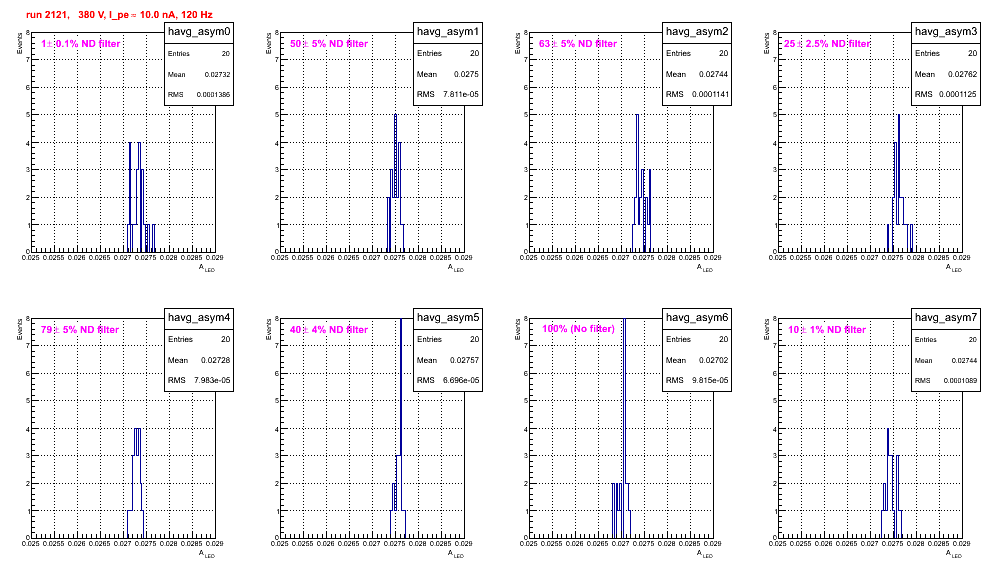
Task: Click Mean value 0.02762 in havg_asym3
Action: (962, 74)
